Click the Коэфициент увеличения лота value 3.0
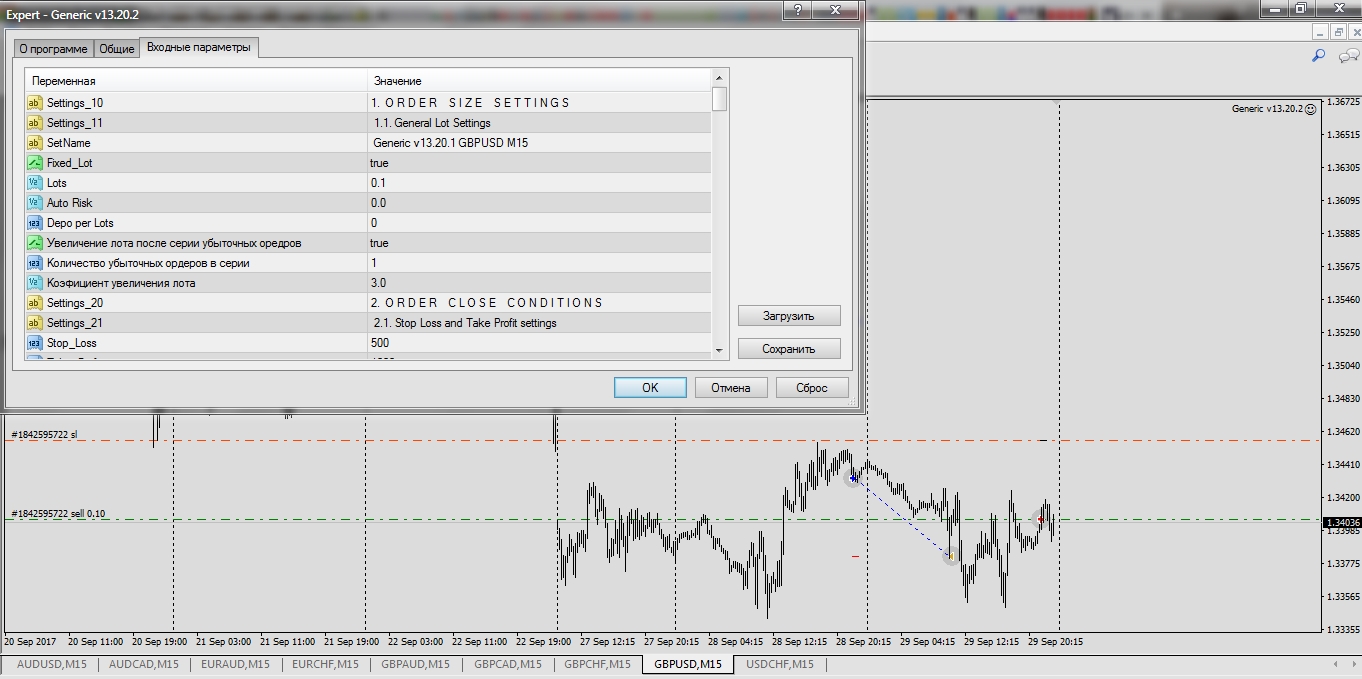Viewport: 1362px width, 679px height. (x=539, y=283)
